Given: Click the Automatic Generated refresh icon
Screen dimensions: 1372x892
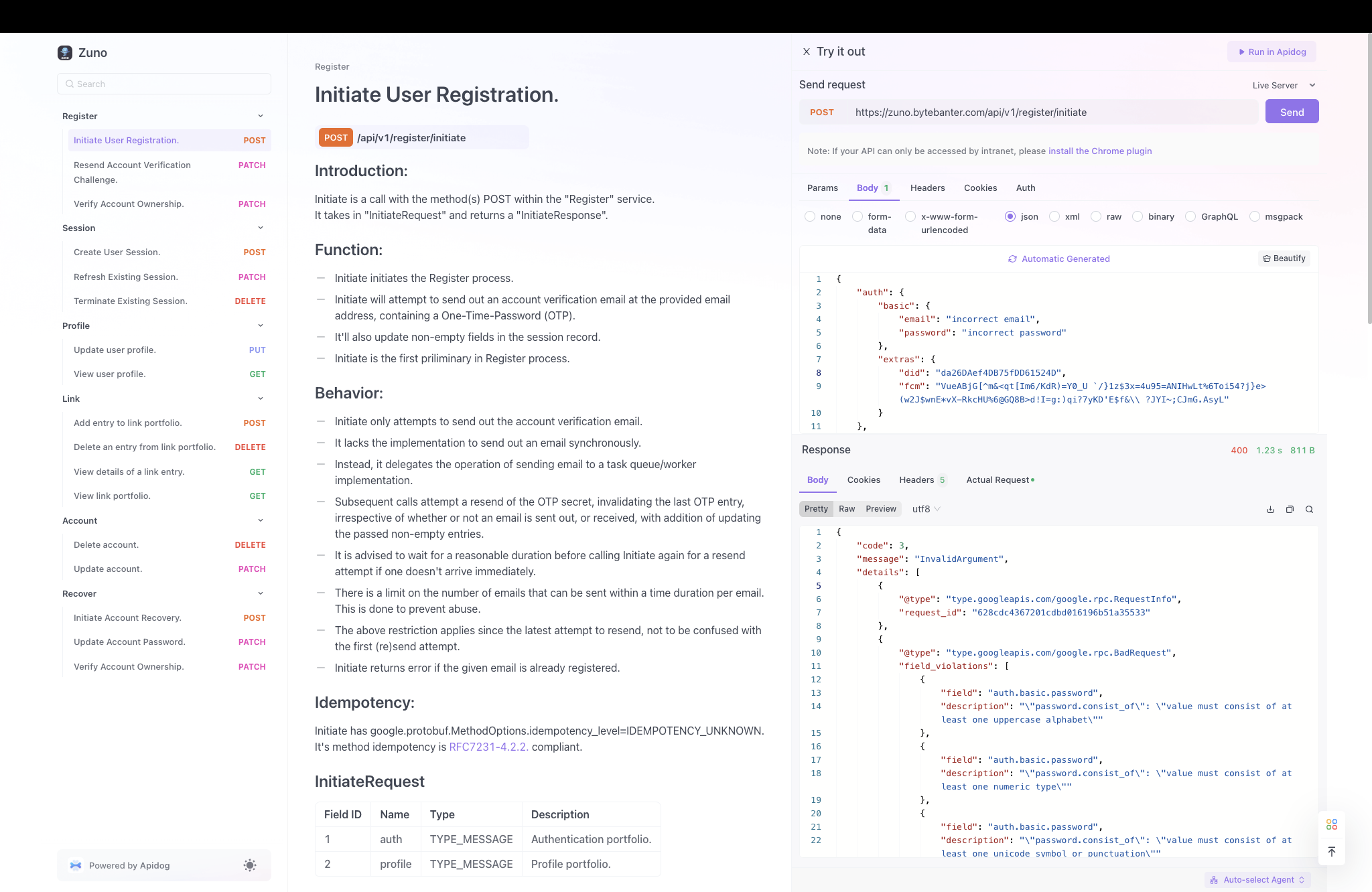Looking at the screenshot, I should pyautogui.click(x=1012, y=259).
